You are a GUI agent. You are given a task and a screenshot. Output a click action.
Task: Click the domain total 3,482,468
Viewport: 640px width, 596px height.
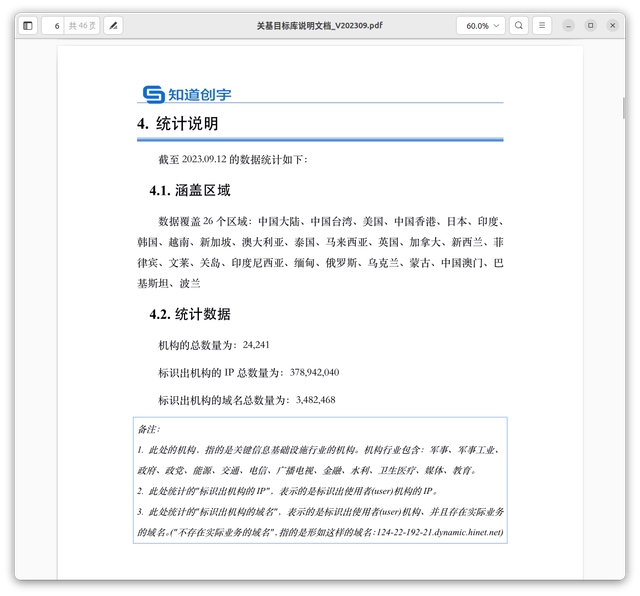coord(315,399)
